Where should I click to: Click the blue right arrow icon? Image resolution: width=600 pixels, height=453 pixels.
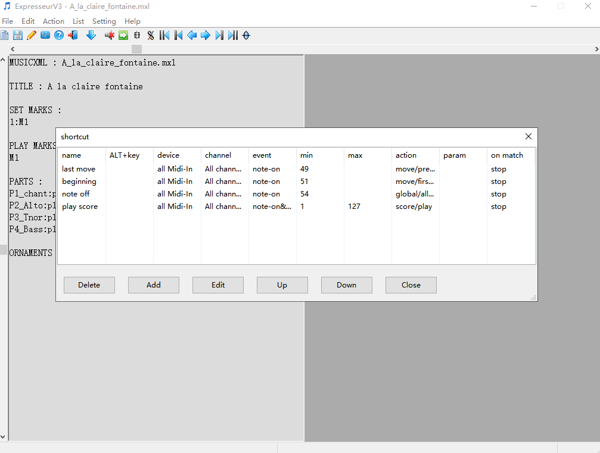coord(206,35)
